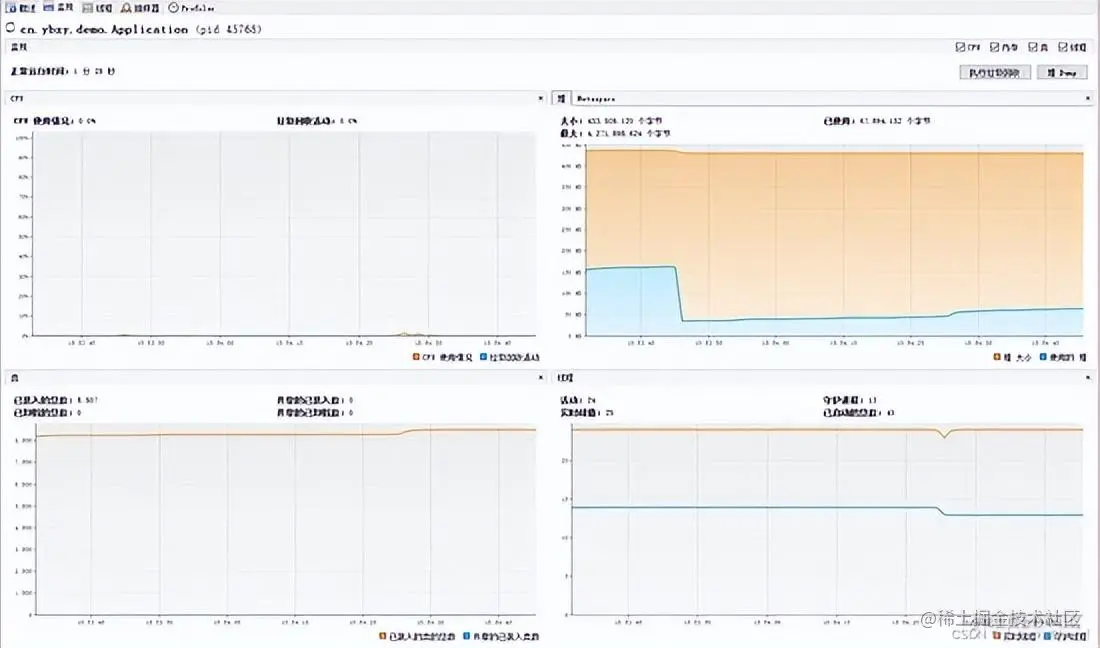The height and width of the screenshot is (648, 1100).
Task: Open the Threads tab
Action: pos(98,8)
